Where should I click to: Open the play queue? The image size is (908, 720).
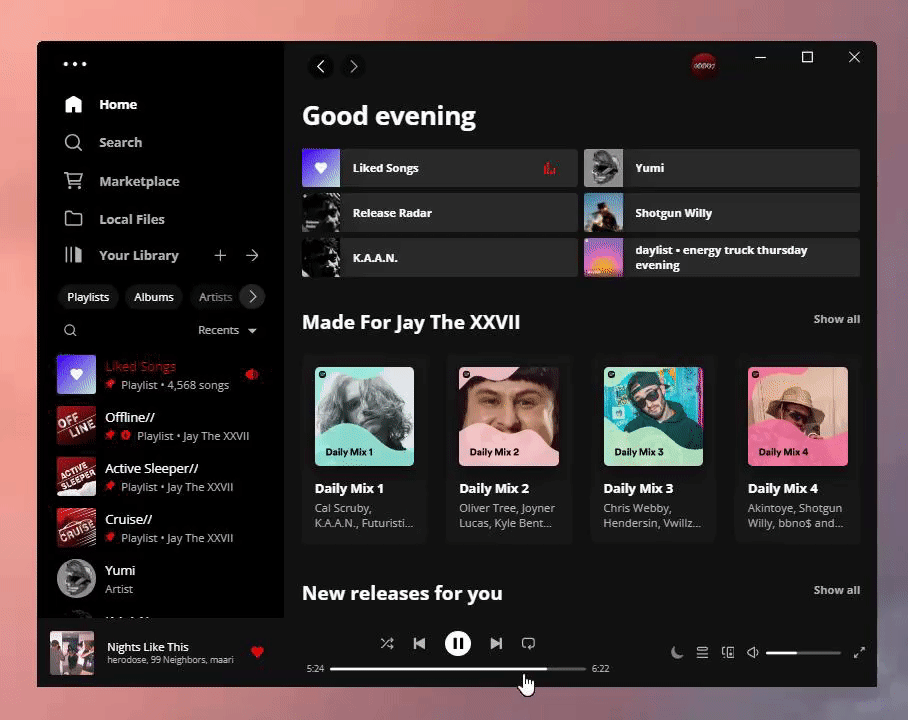pyautogui.click(x=702, y=653)
